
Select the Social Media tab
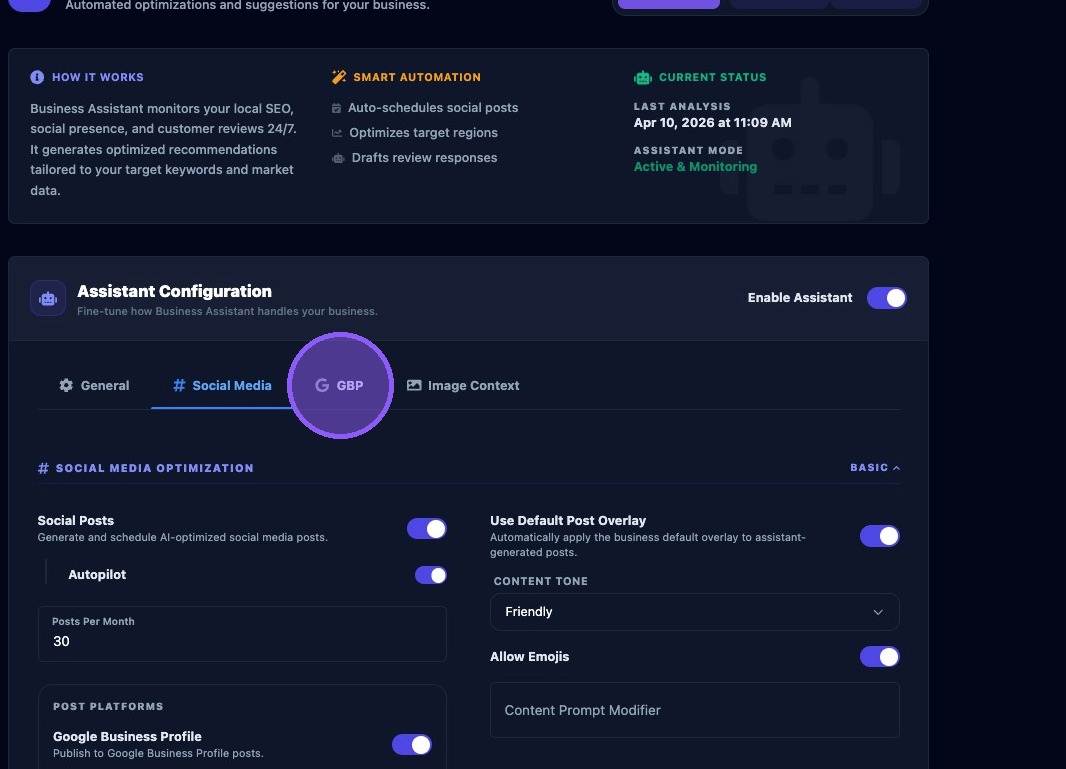pos(222,386)
